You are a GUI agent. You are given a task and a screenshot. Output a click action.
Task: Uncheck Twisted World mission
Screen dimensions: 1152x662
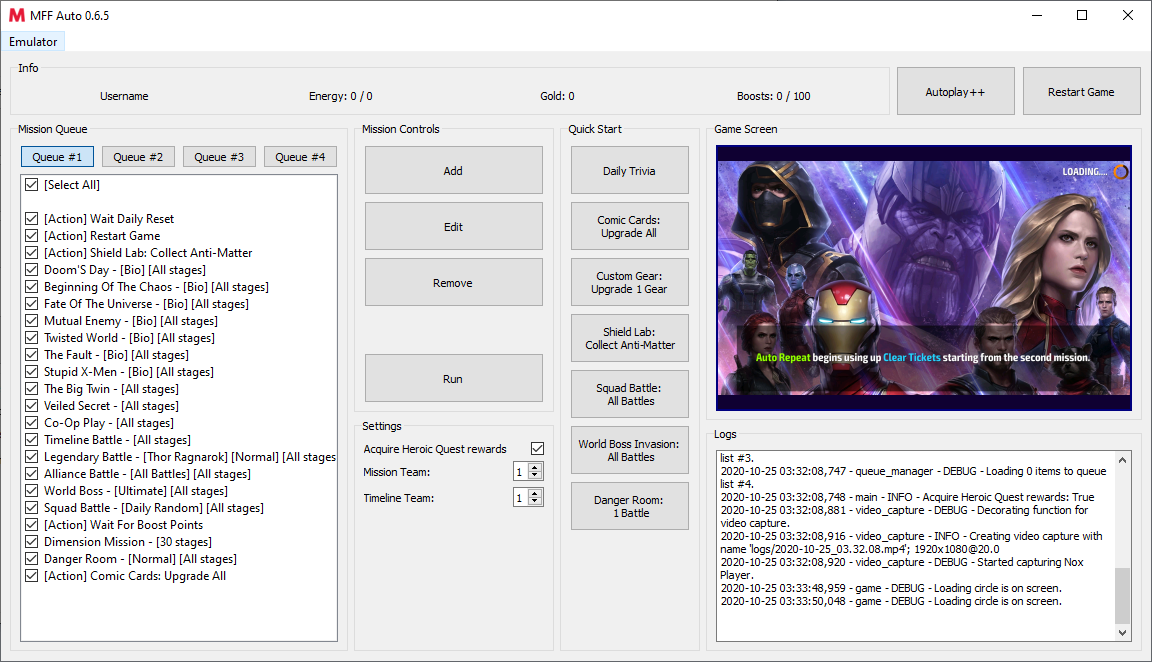point(32,338)
